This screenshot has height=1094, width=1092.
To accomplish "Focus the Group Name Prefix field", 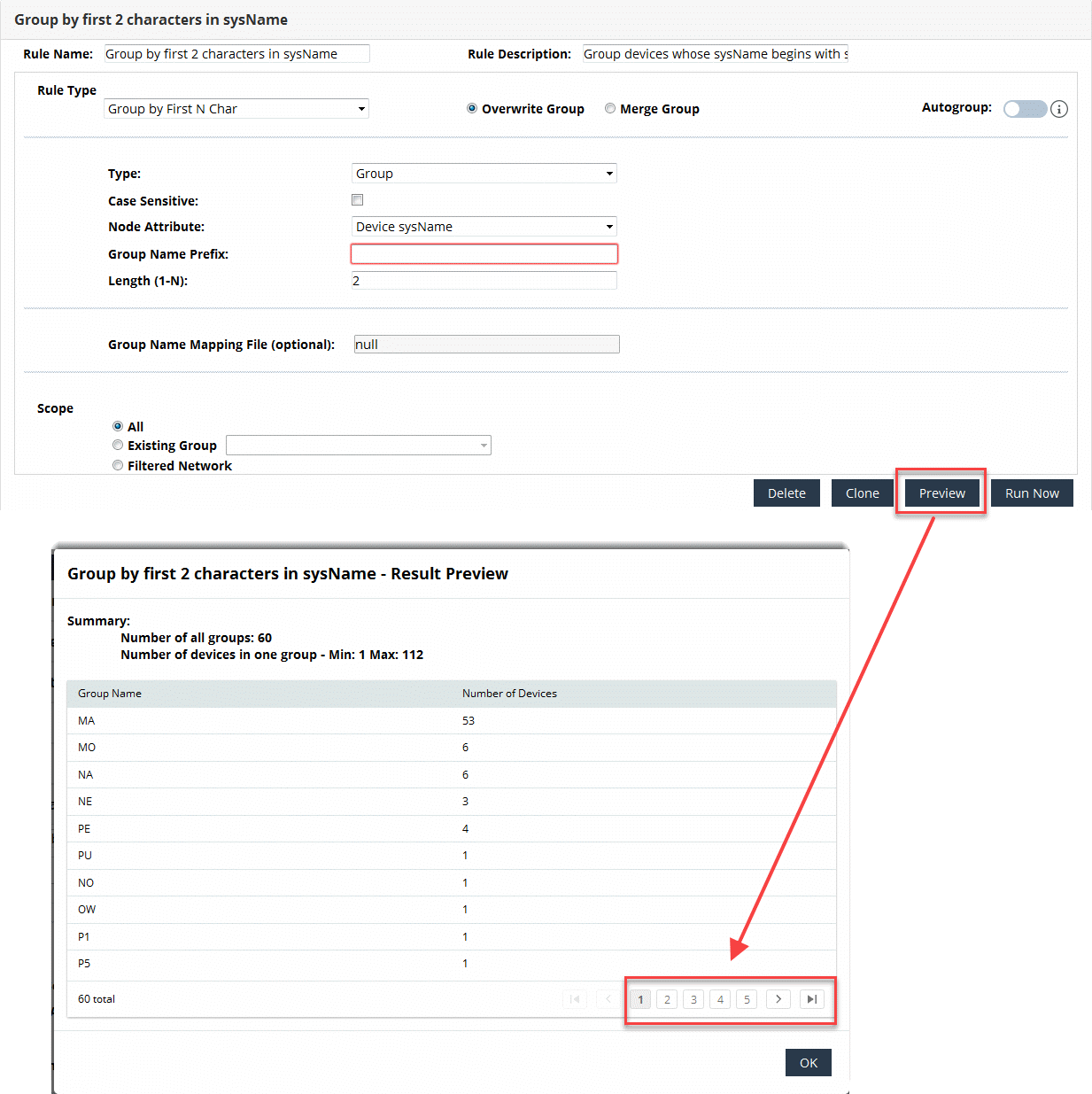I will (484, 254).
